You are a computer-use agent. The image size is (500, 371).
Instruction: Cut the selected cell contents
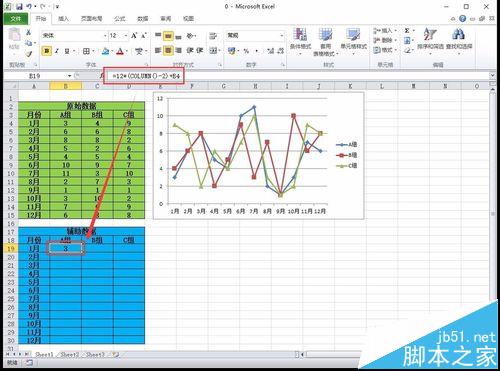point(29,33)
